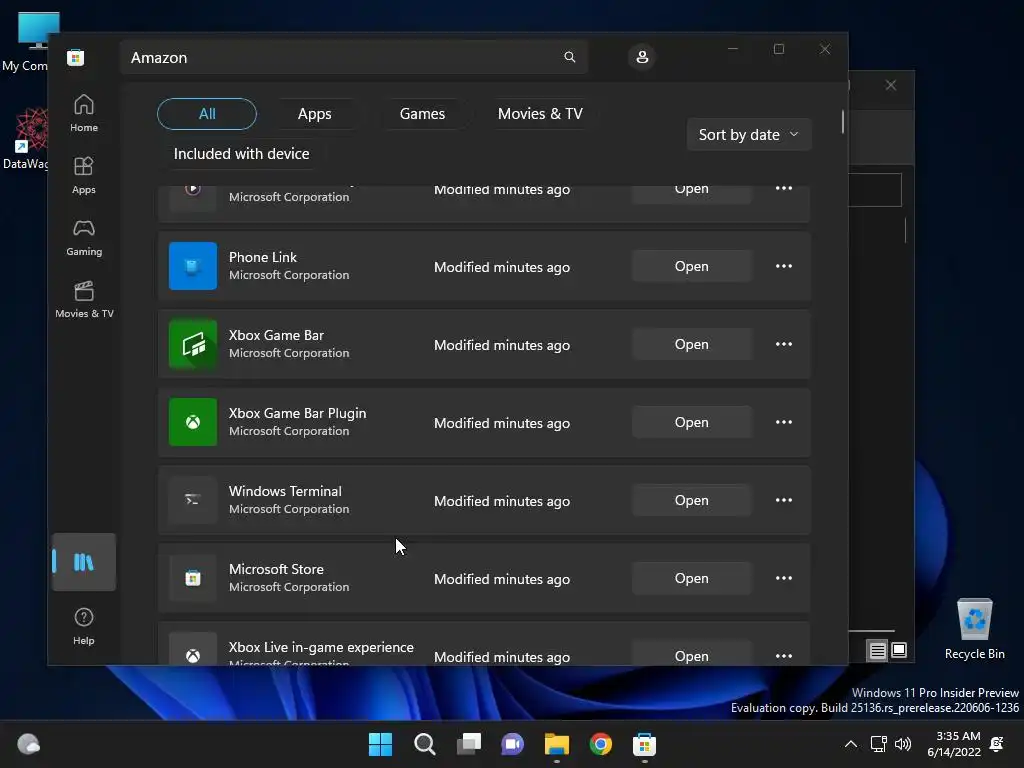
Task: Click the taskbar clock and date
Action: click(954, 744)
